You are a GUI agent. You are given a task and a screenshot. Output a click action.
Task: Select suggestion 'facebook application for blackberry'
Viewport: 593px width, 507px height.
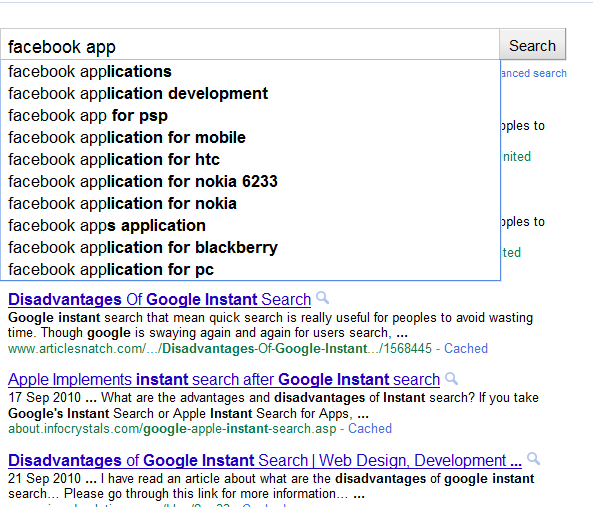tap(250, 247)
